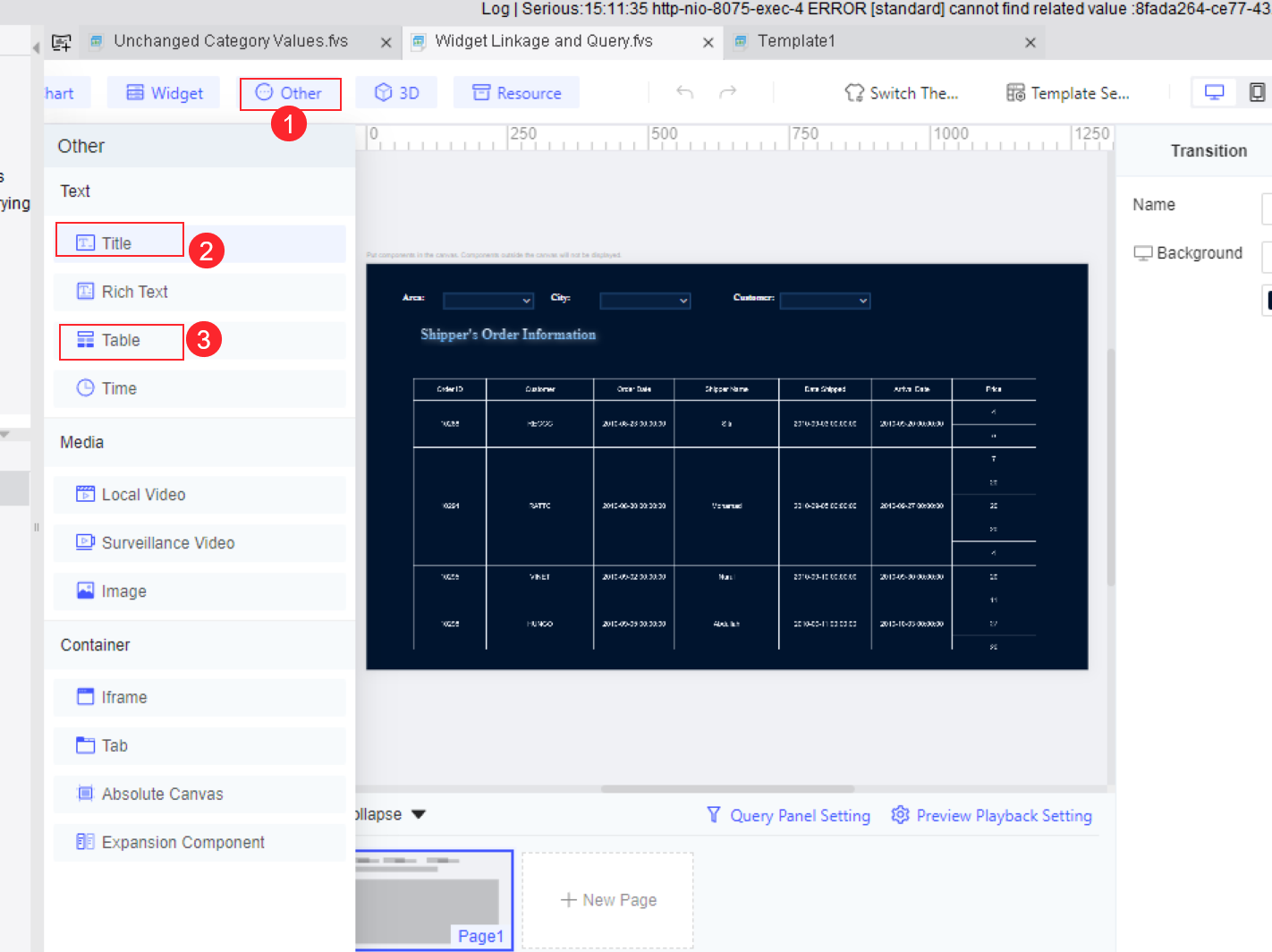Open the Area dropdown in canvas
The width and height of the screenshot is (1272, 952).
(488, 301)
